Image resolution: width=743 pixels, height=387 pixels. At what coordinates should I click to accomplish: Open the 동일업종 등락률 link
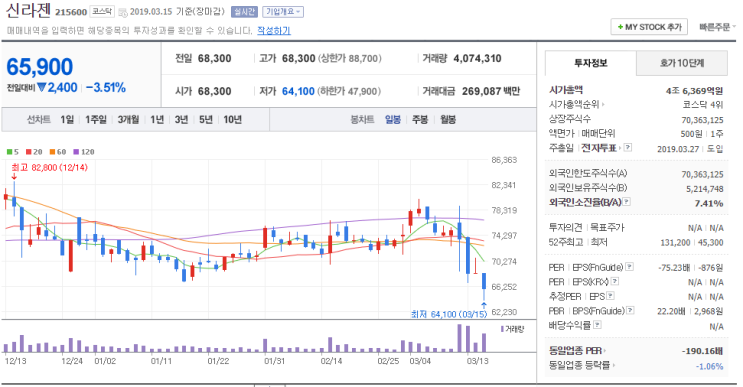click(581, 366)
